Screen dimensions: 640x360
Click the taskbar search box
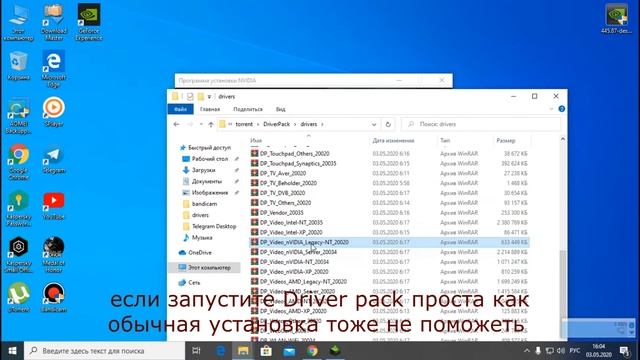coord(104,351)
